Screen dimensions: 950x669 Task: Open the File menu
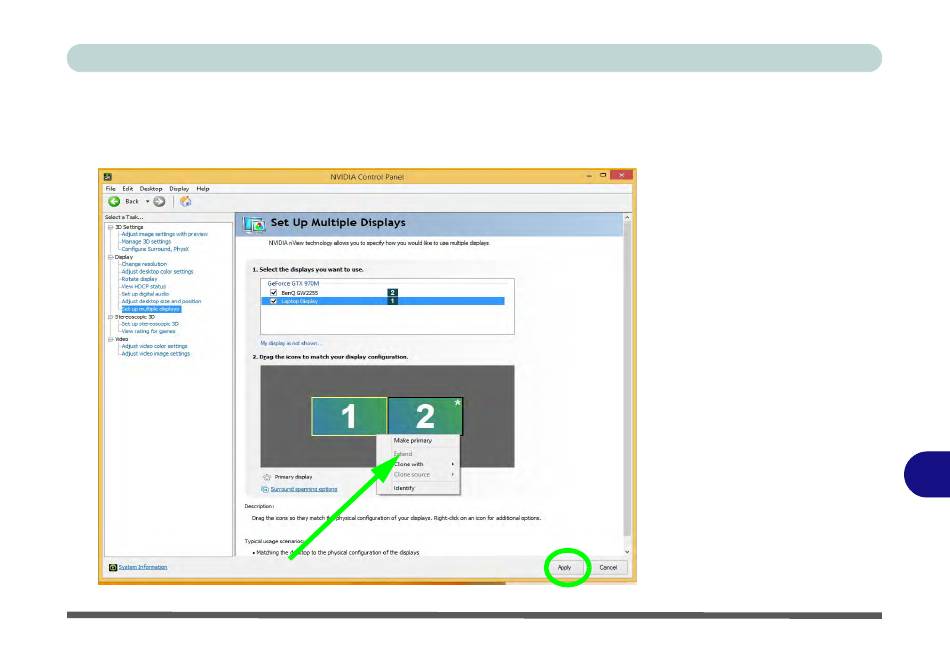[110, 188]
